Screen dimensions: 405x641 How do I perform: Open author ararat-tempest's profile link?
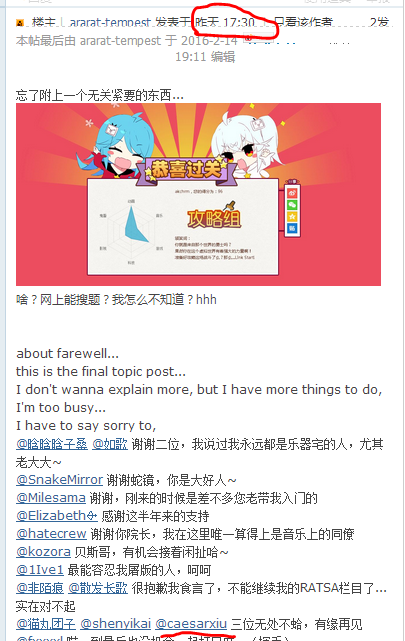110,22
